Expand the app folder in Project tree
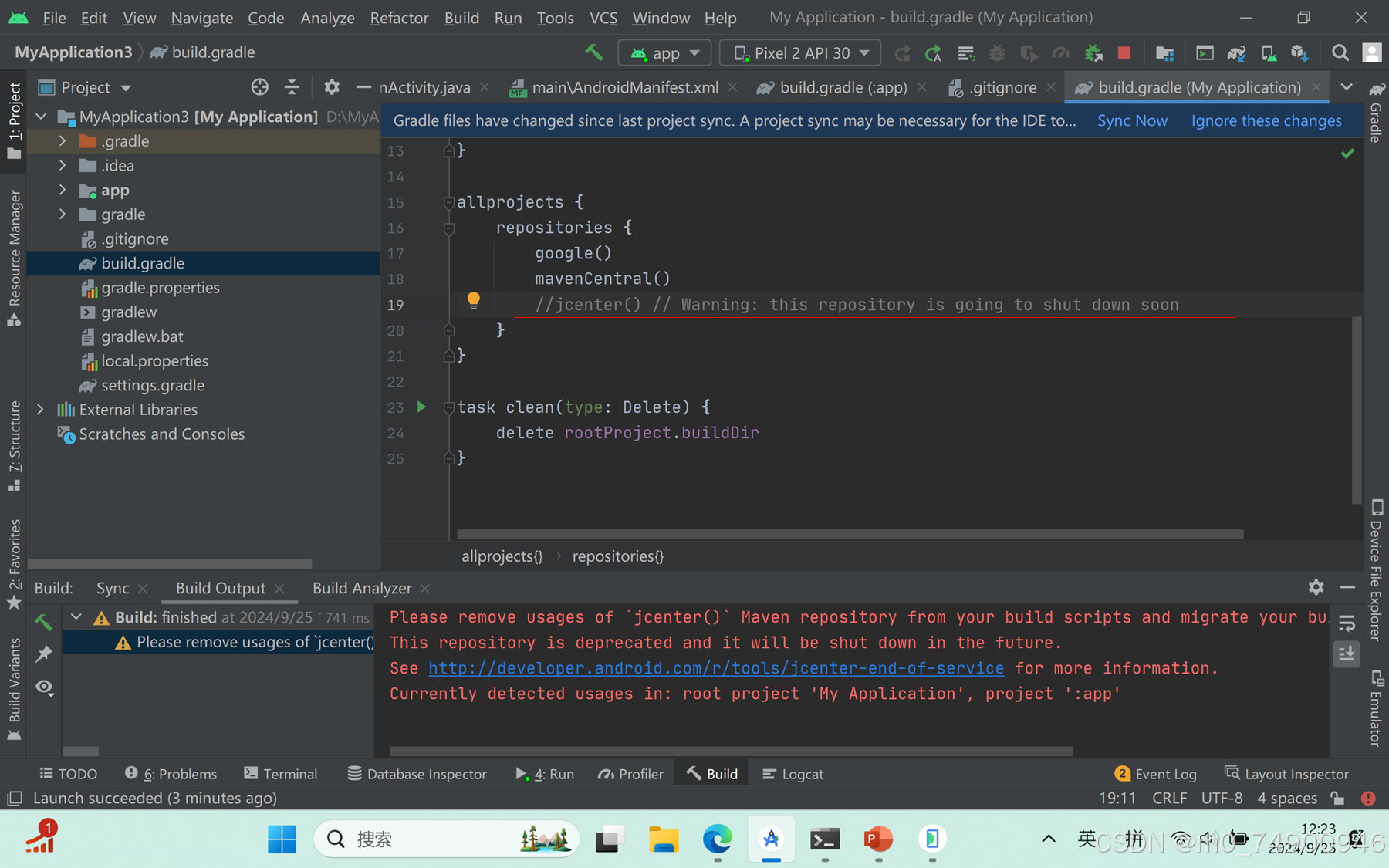Image resolution: width=1389 pixels, height=868 pixels. point(63,190)
